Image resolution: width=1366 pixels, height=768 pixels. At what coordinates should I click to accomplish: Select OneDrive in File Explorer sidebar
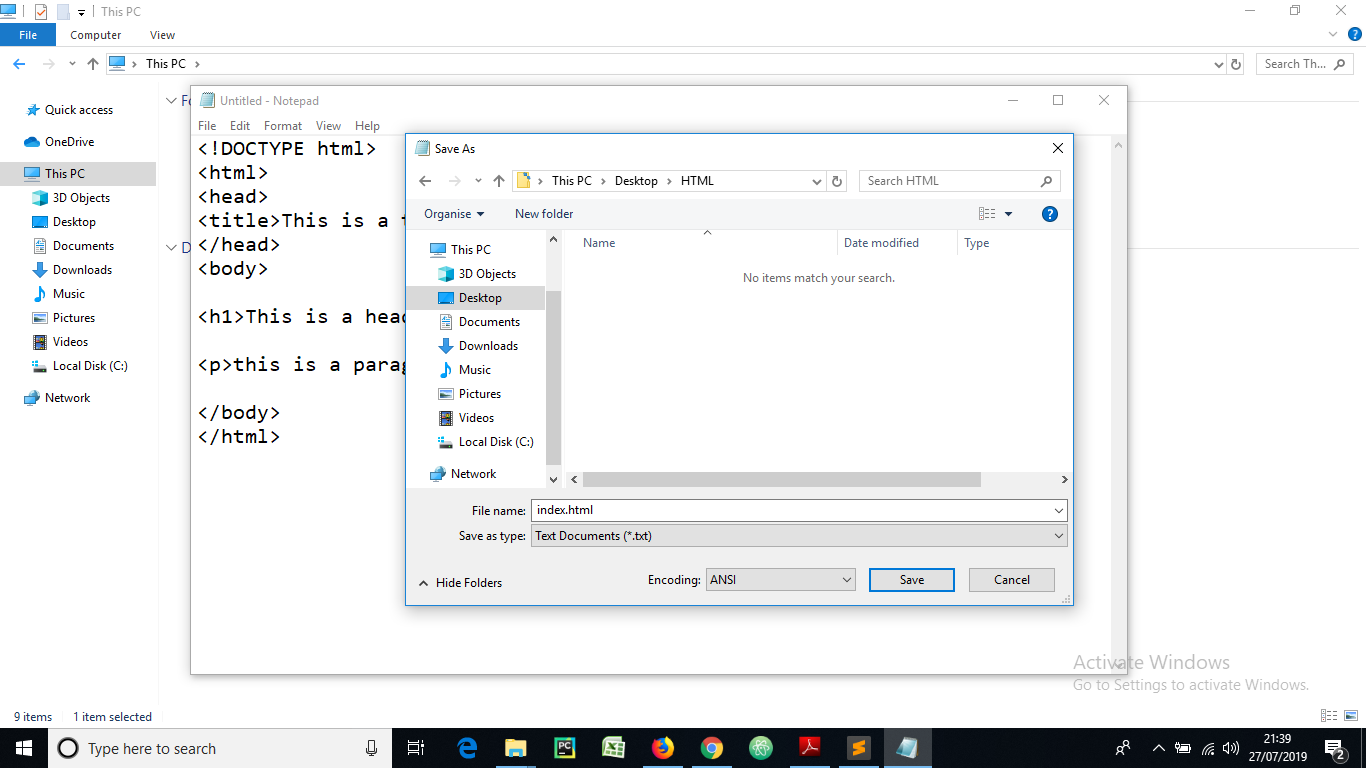click(59, 142)
